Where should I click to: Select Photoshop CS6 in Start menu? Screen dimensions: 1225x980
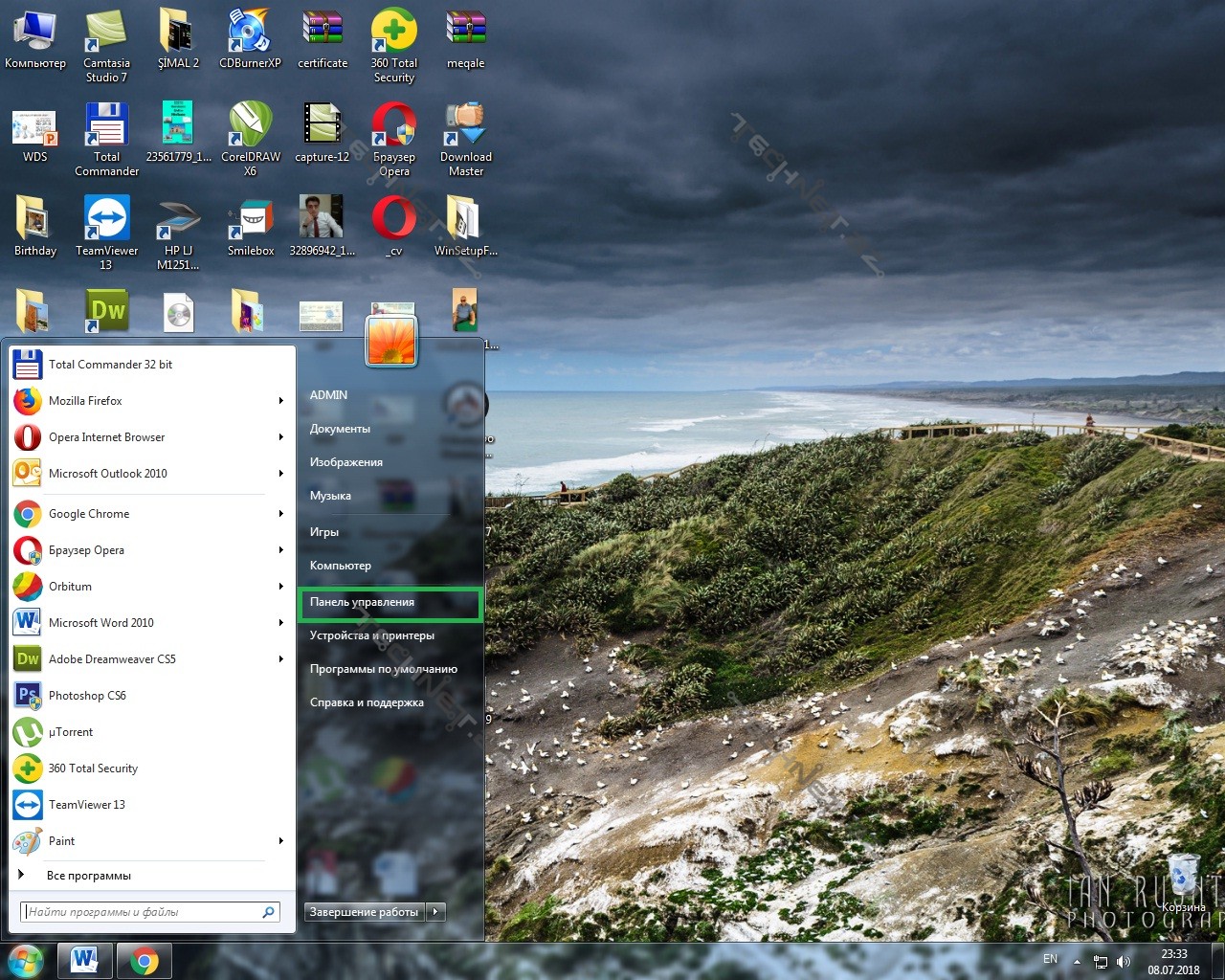(x=87, y=696)
